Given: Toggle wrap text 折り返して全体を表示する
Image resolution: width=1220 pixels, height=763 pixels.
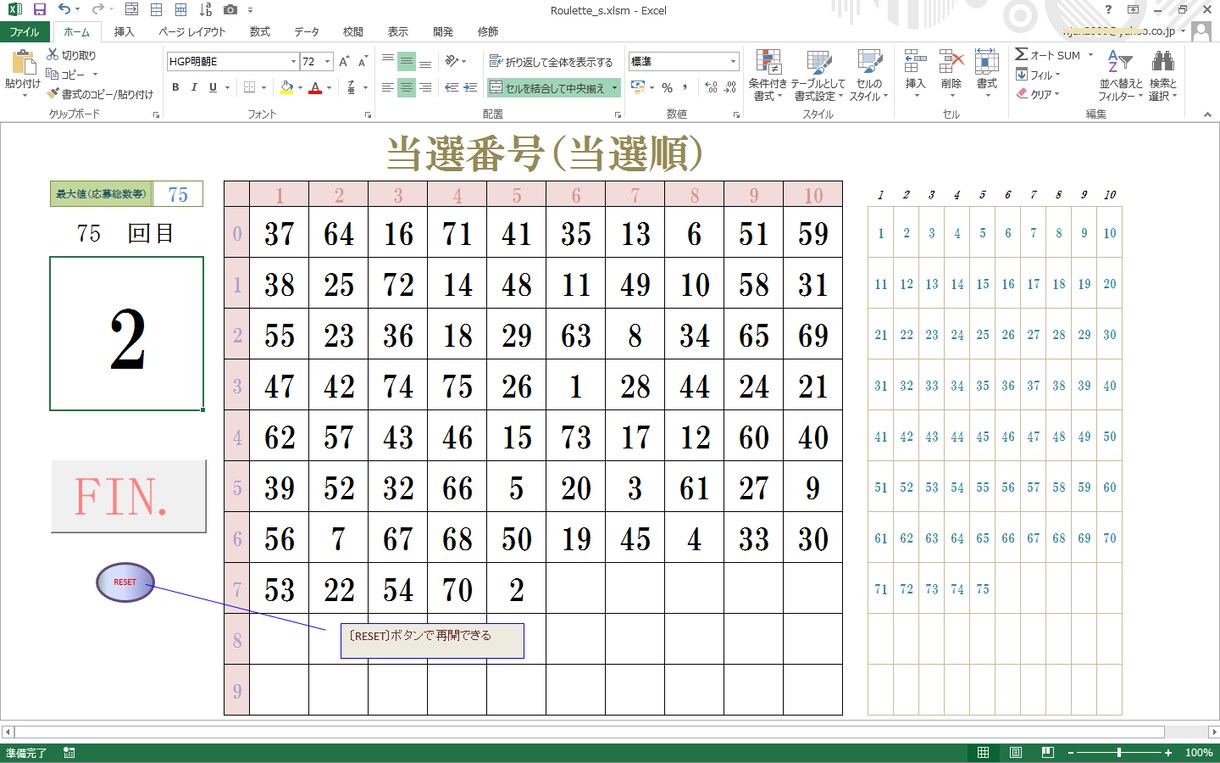Looking at the screenshot, I should [x=551, y=62].
